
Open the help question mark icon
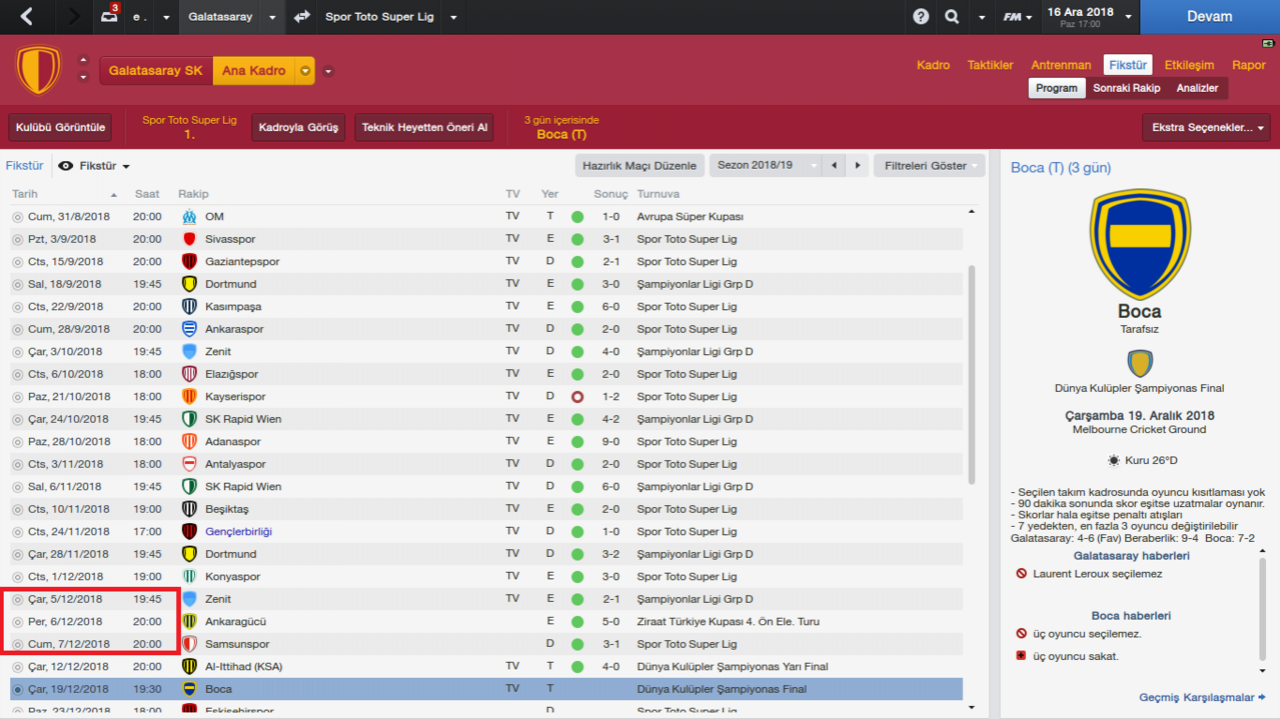coord(921,17)
